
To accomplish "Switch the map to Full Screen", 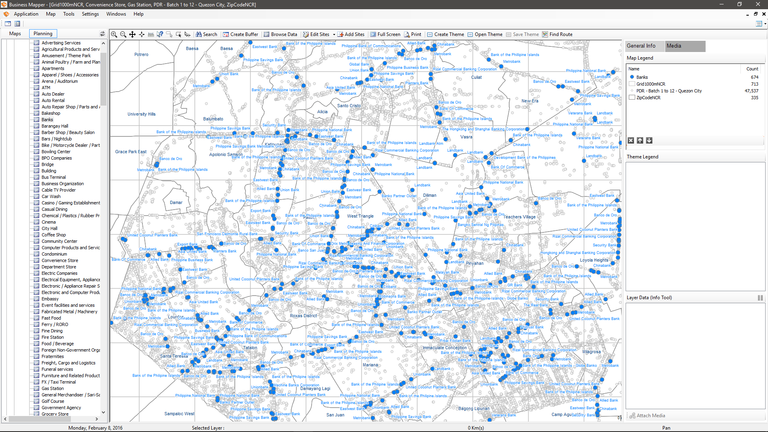I will [x=385, y=34].
